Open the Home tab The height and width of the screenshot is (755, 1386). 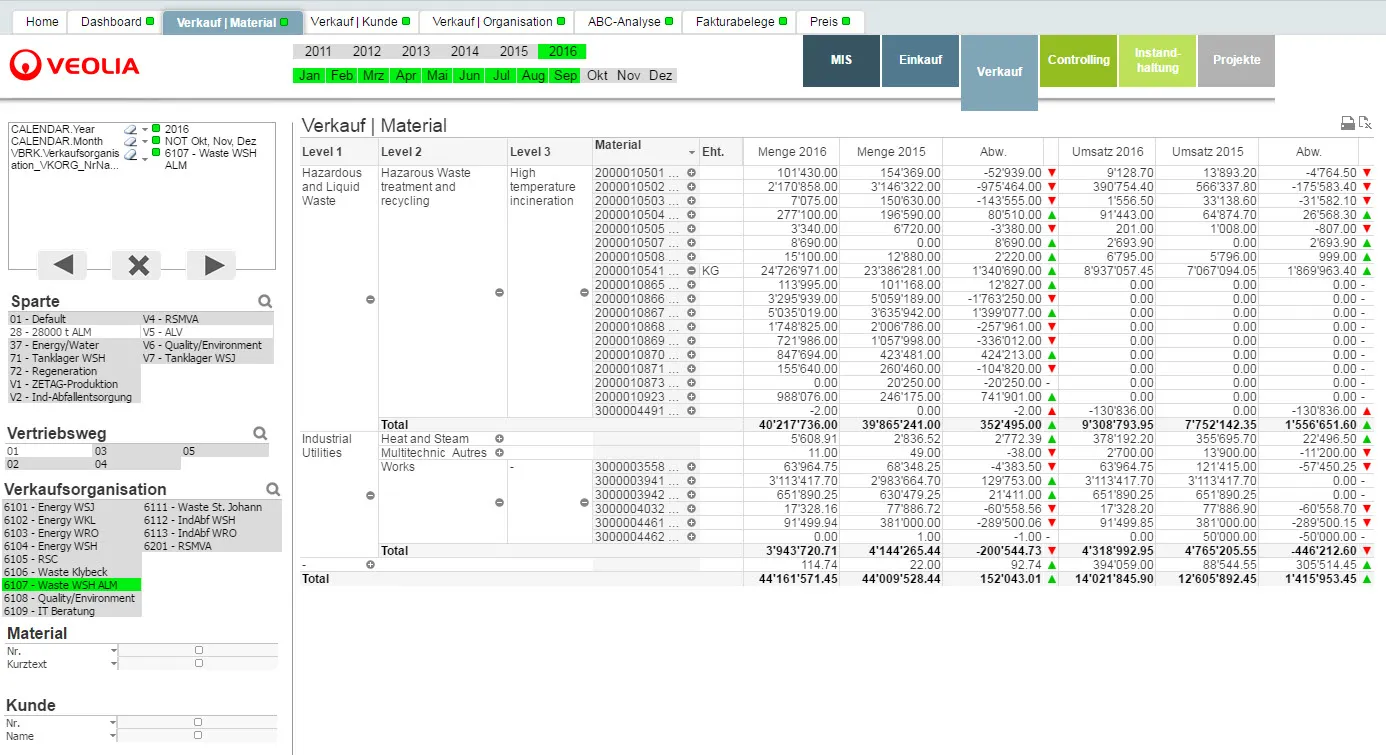42,22
